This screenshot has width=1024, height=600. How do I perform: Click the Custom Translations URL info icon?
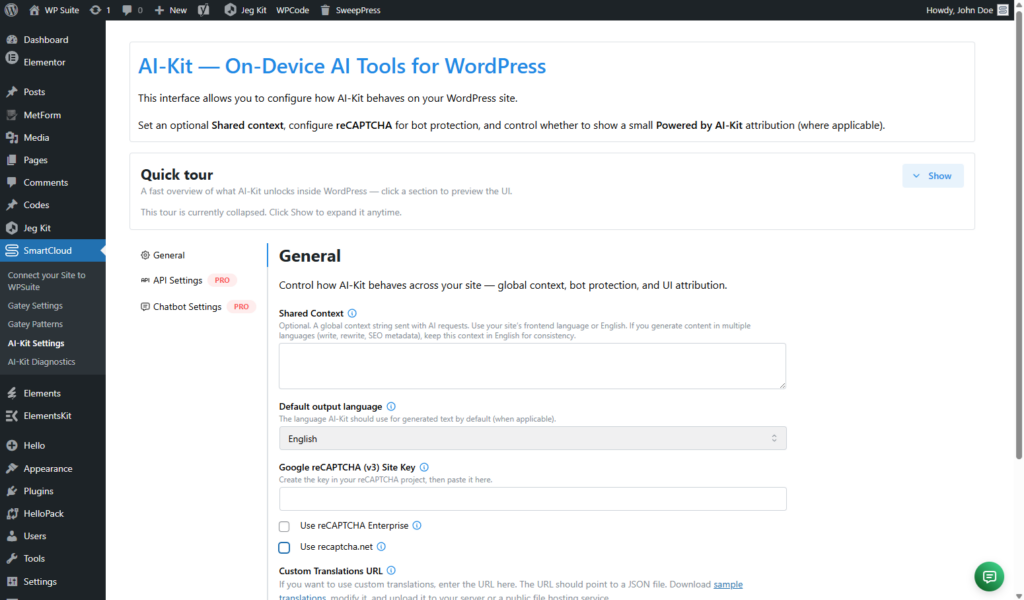click(x=391, y=571)
